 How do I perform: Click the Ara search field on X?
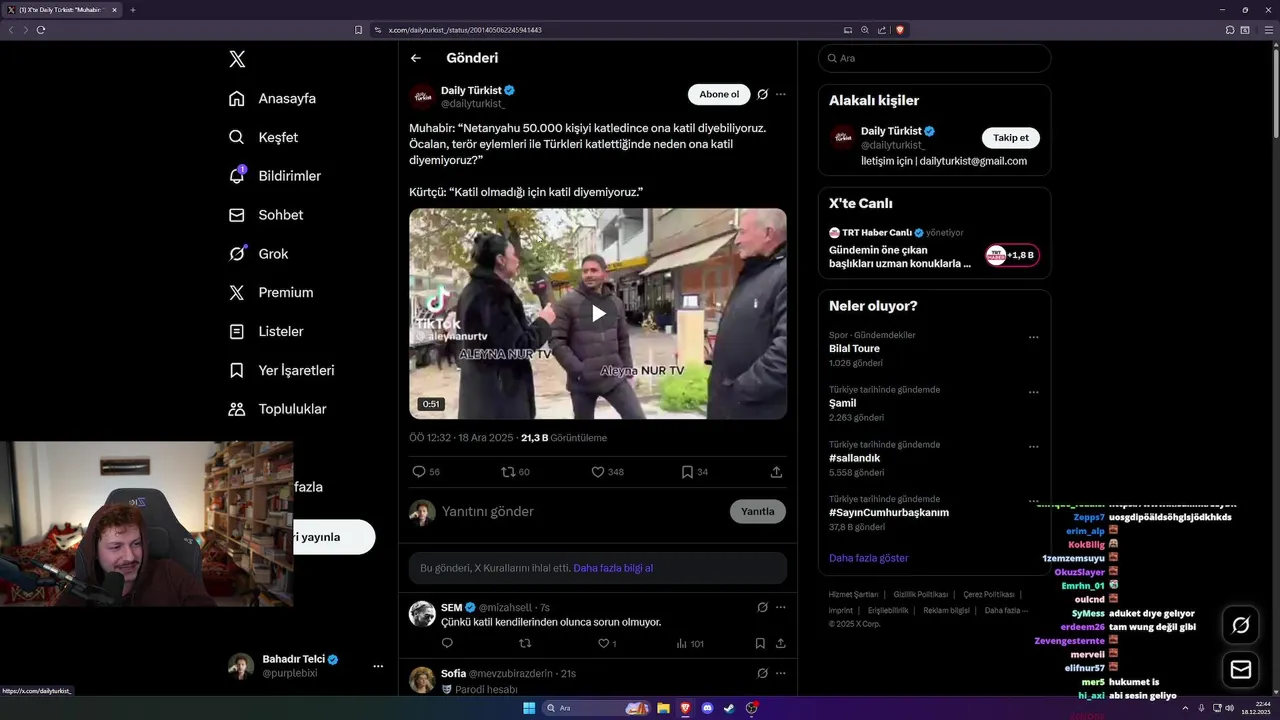click(934, 58)
